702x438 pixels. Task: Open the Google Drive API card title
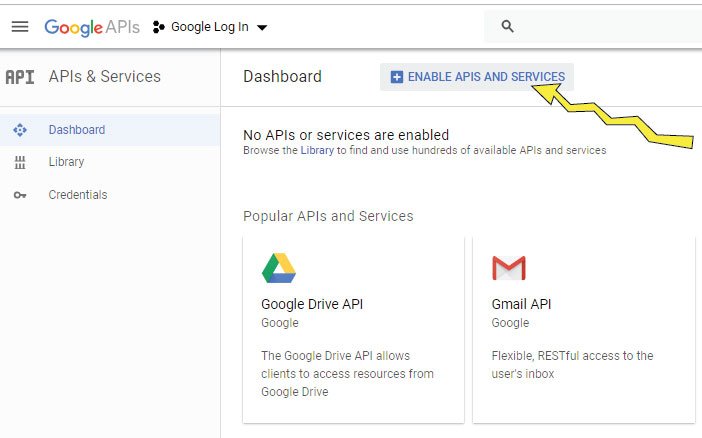(312, 304)
